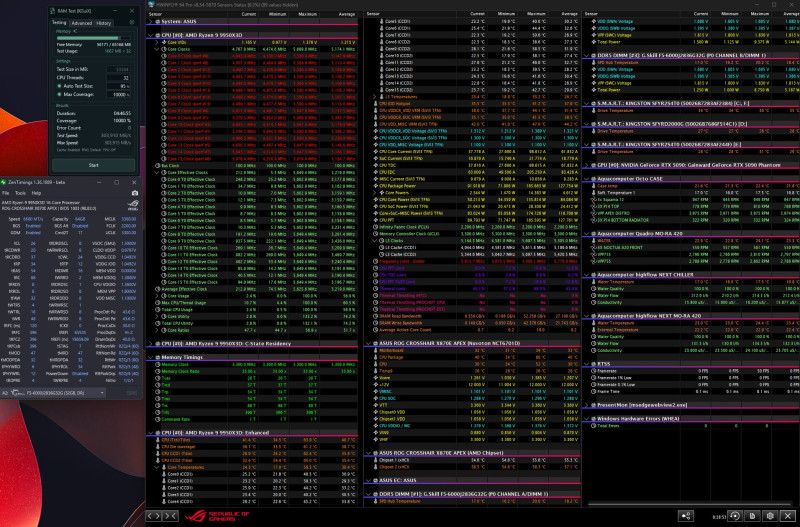
Task: Toggle Max Coverage radio button
Action: [x=59, y=94]
